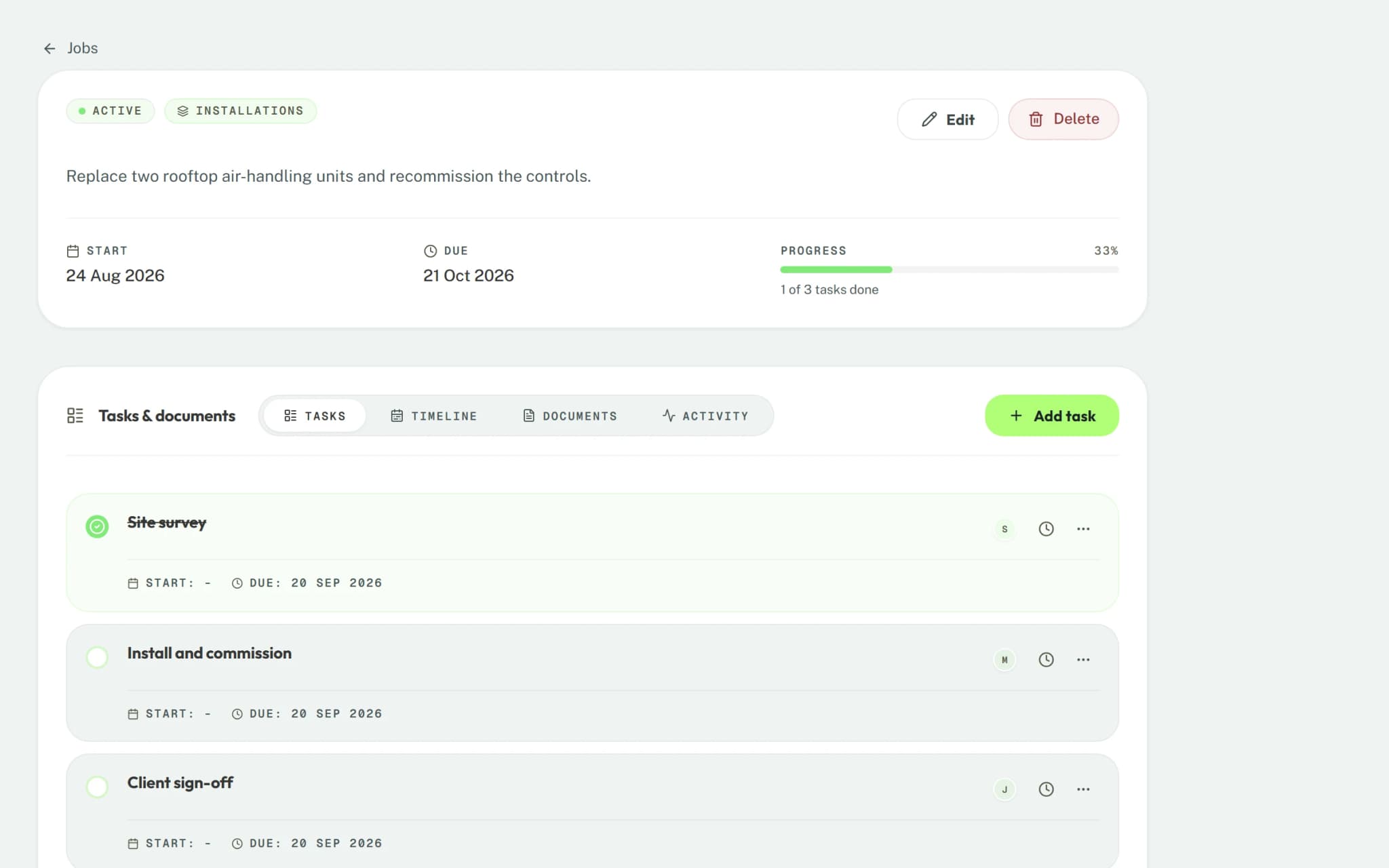Viewport: 1389px width, 868px height.
Task: Open more options for Site survey
Action: pyautogui.click(x=1083, y=529)
